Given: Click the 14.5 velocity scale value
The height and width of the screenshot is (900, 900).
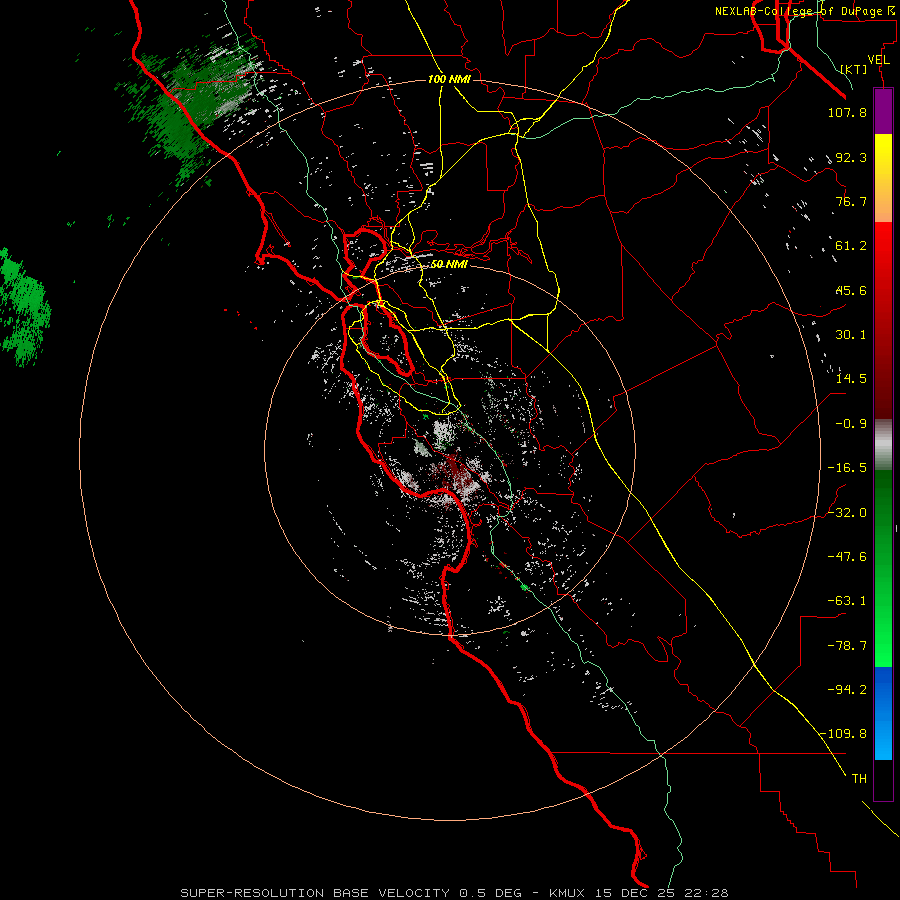Looking at the screenshot, I should pyautogui.click(x=851, y=379).
